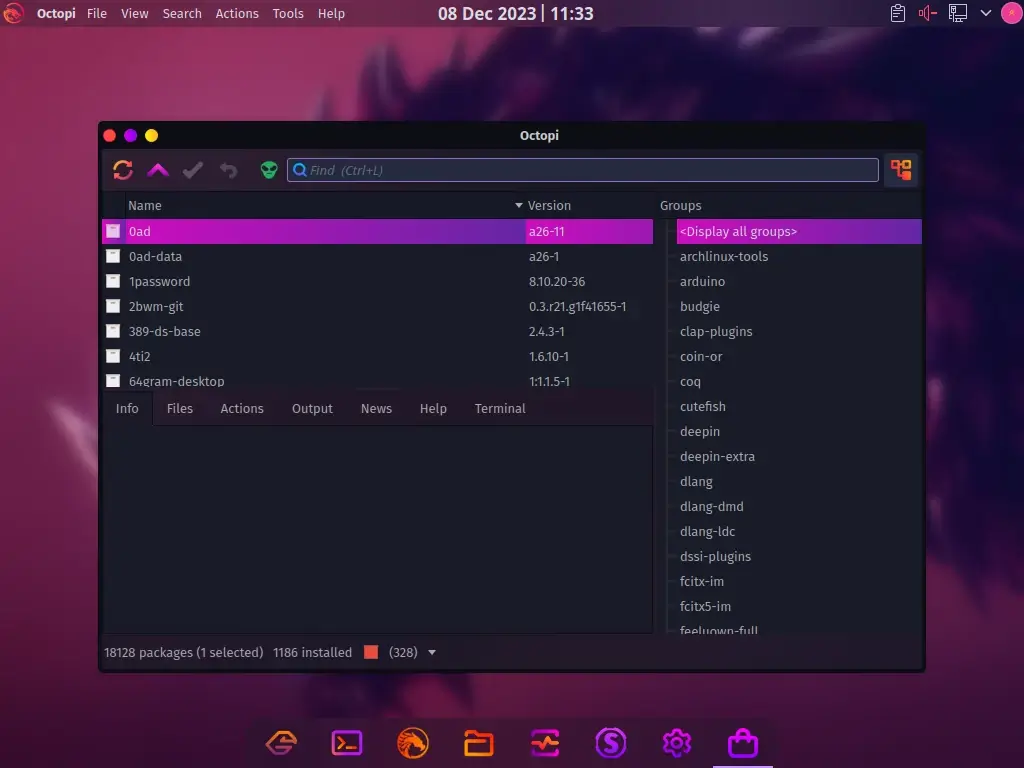Select the coin-or group
Screen dimensions: 1024x768
[x=701, y=357]
